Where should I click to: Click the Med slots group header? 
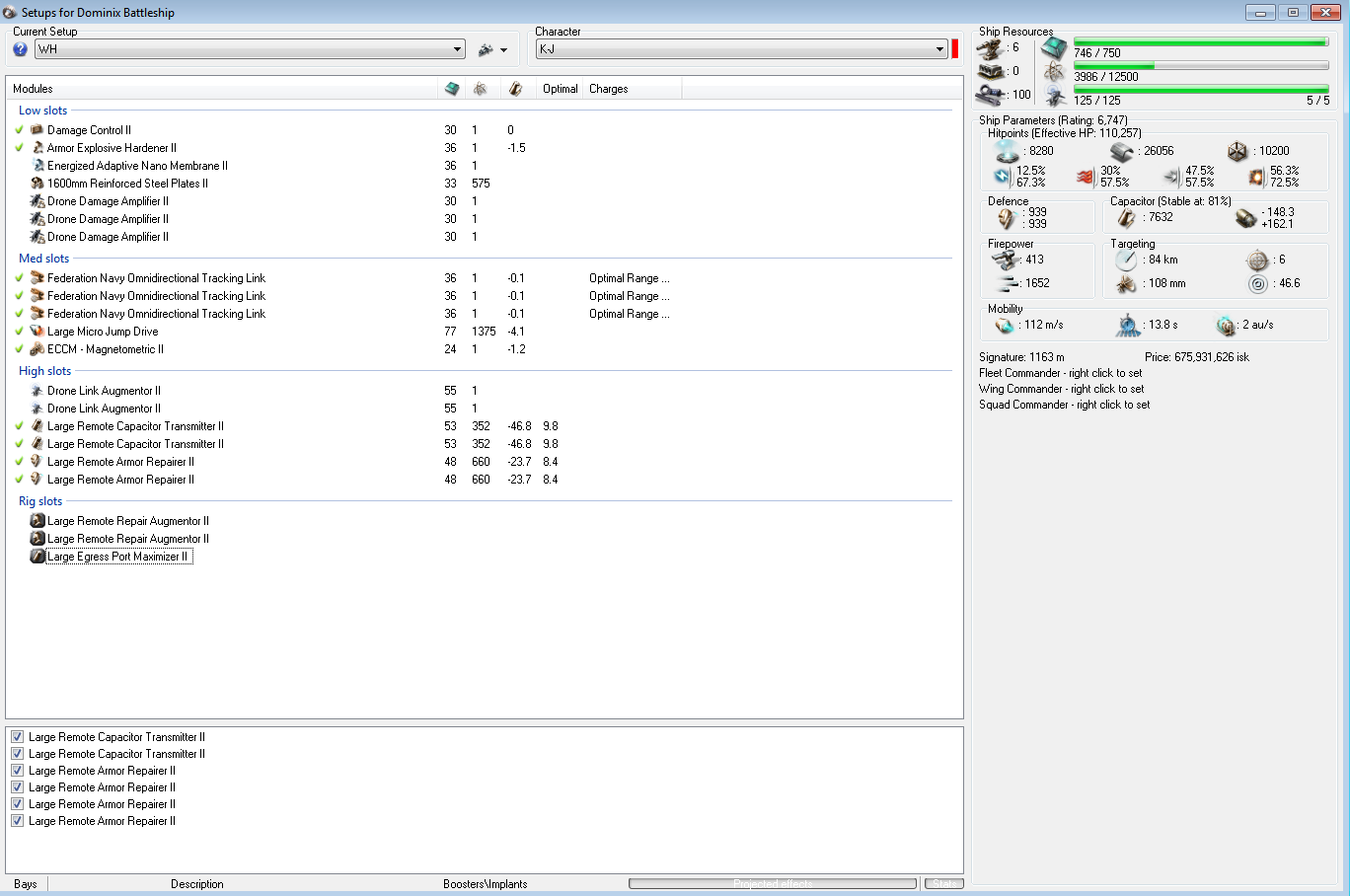[44, 259]
